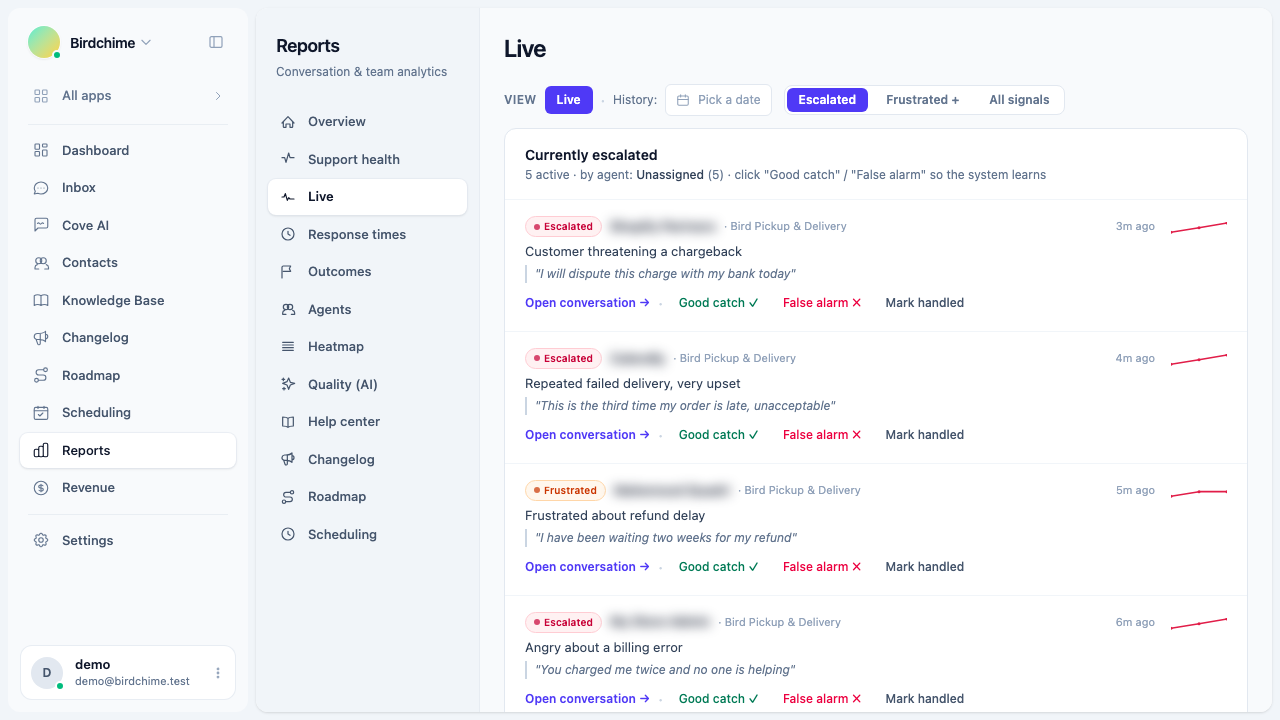Click the Contacts people icon
Viewport: 1280px width, 720px height.
(x=41, y=263)
